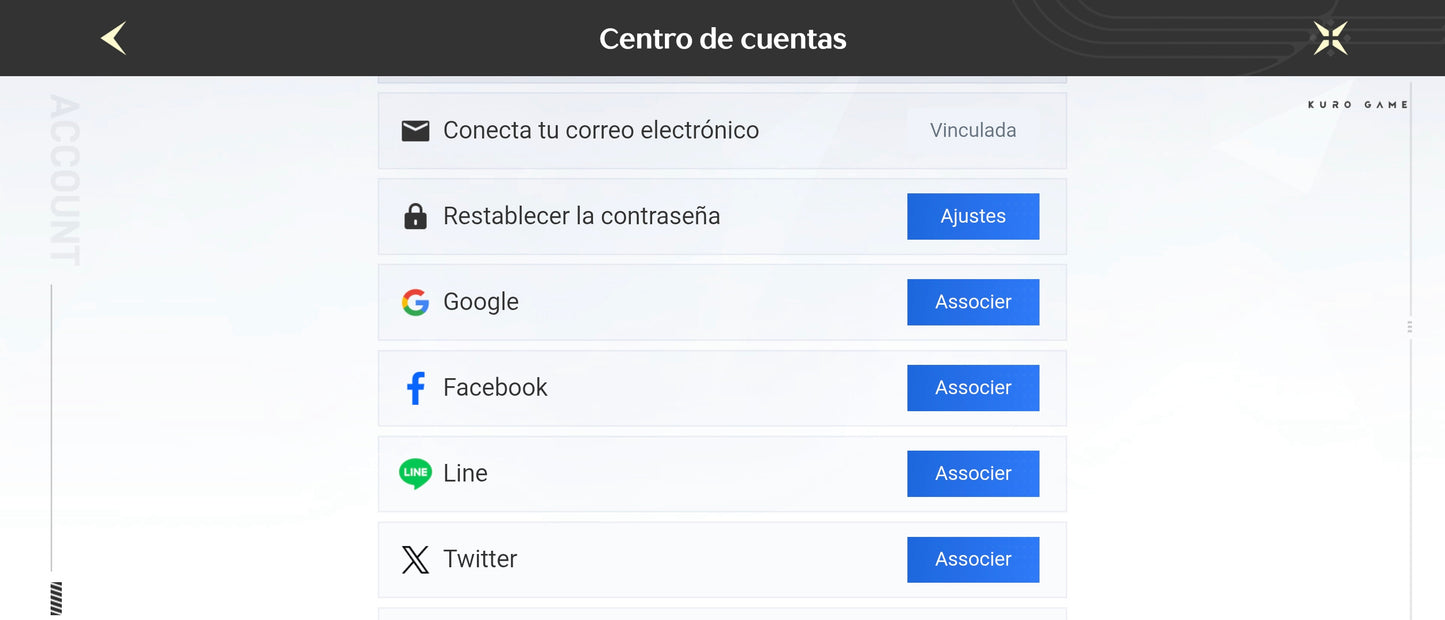Grab the scrollbar handle on the right edge
This screenshot has width=1445, height=620.
point(1410,327)
